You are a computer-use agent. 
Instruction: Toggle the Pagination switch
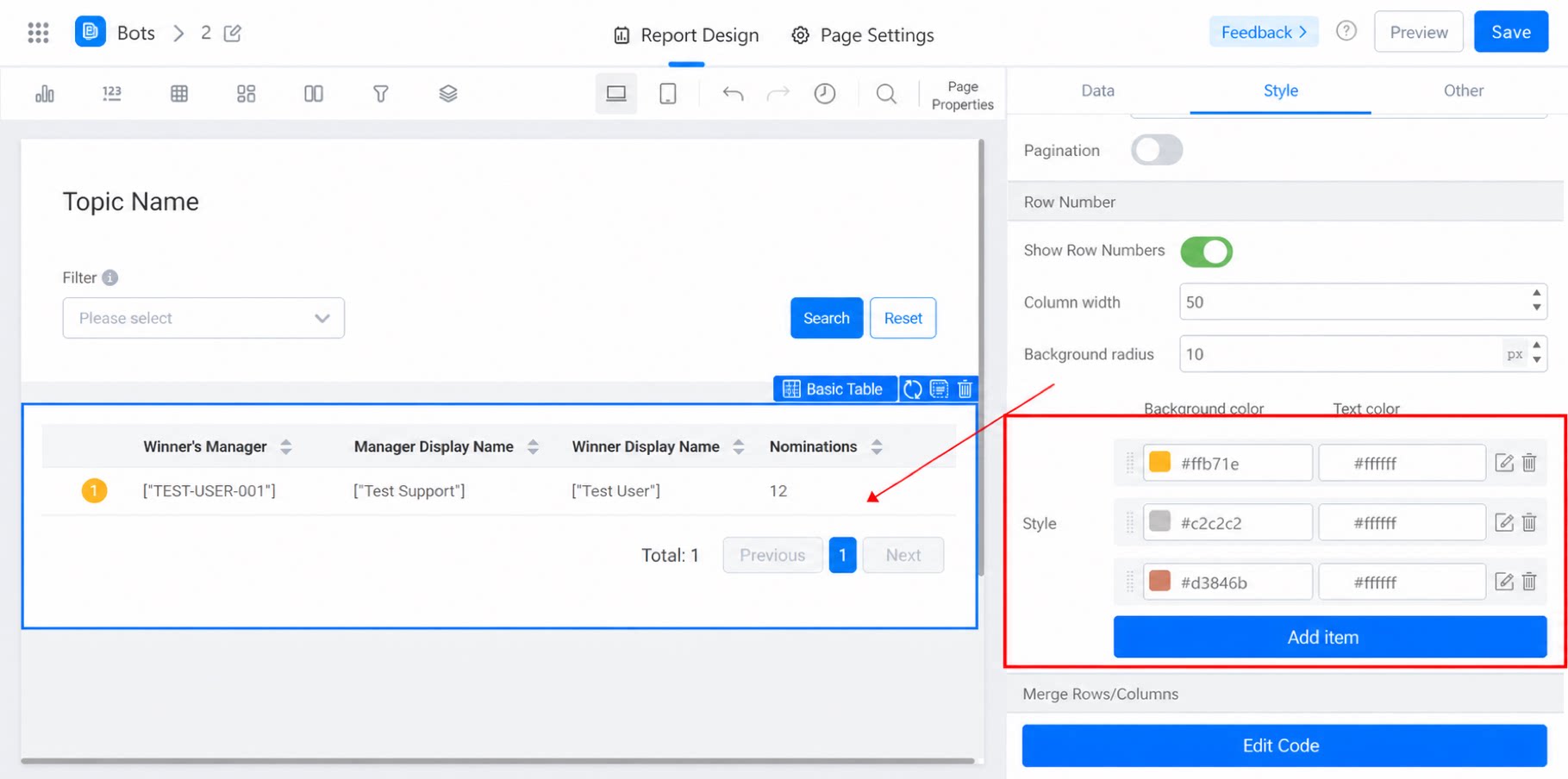click(x=1157, y=150)
